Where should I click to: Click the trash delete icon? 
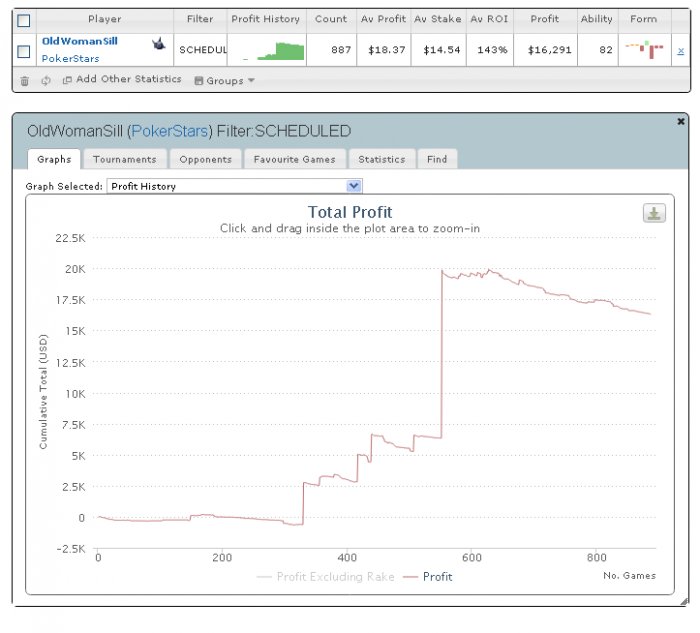click(25, 81)
